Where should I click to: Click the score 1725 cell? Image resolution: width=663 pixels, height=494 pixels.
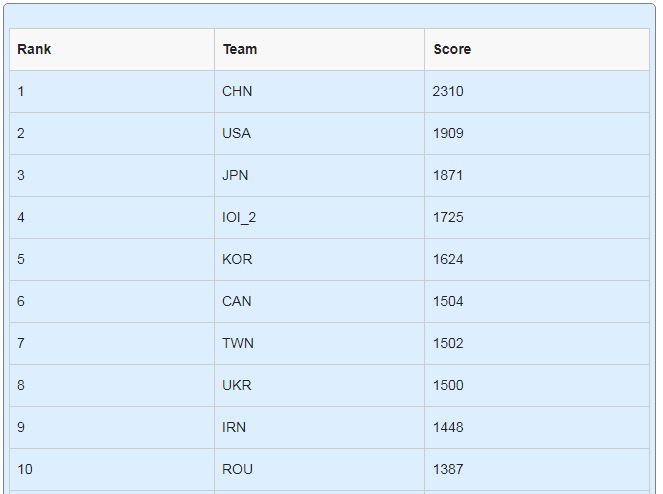537,217
